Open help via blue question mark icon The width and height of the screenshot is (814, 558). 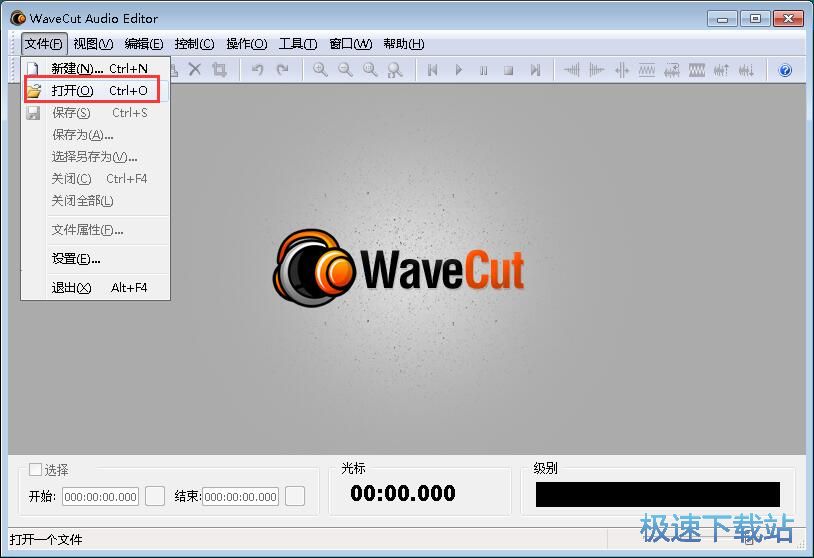[785, 70]
